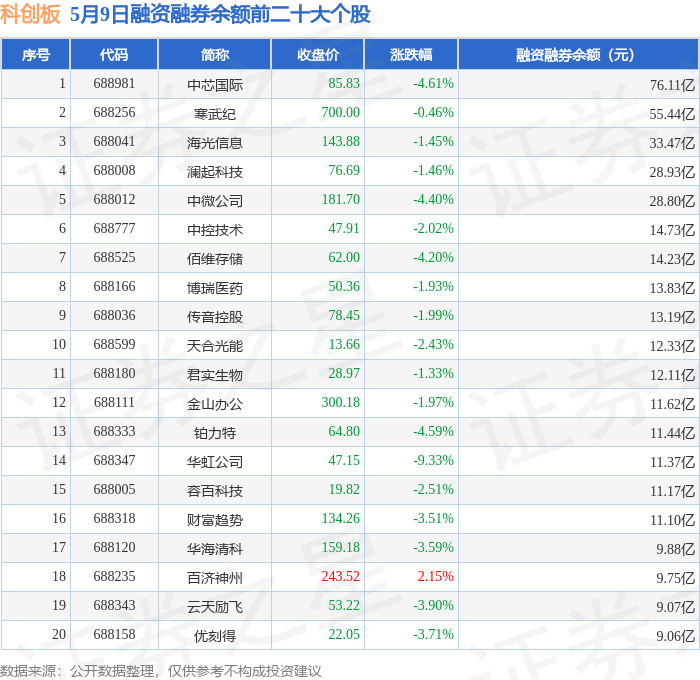The height and width of the screenshot is (680, 700).
Task: Select stock name 天合光能
Action: click(215, 346)
